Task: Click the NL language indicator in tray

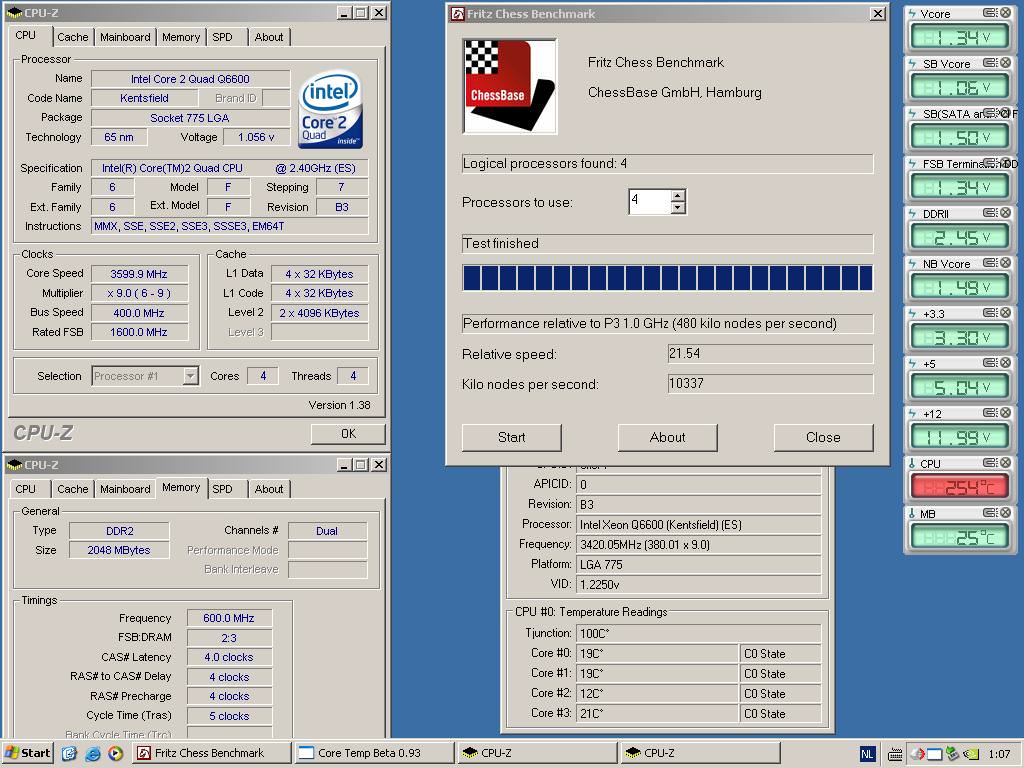Action: pyautogui.click(x=867, y=754)
